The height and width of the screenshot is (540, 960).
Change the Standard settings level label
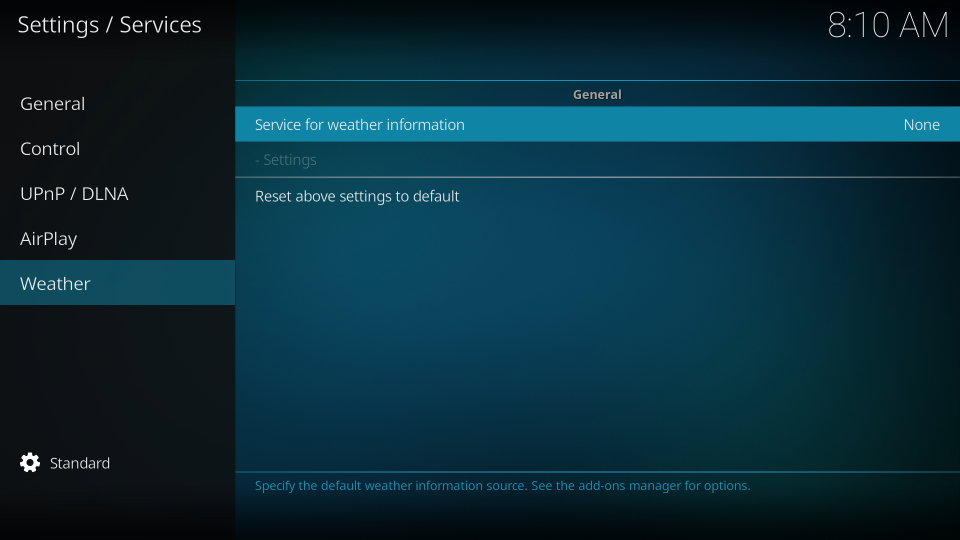point(80,463)
